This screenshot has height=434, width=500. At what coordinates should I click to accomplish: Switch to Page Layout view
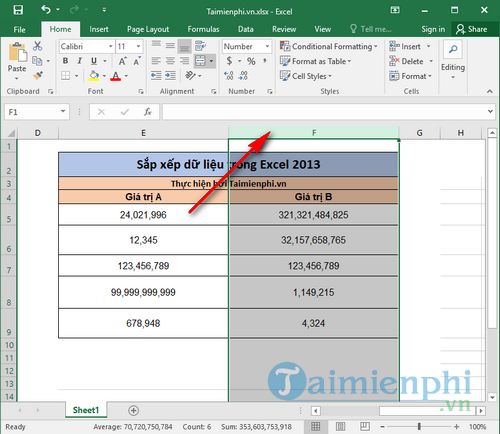pos(340,427)
